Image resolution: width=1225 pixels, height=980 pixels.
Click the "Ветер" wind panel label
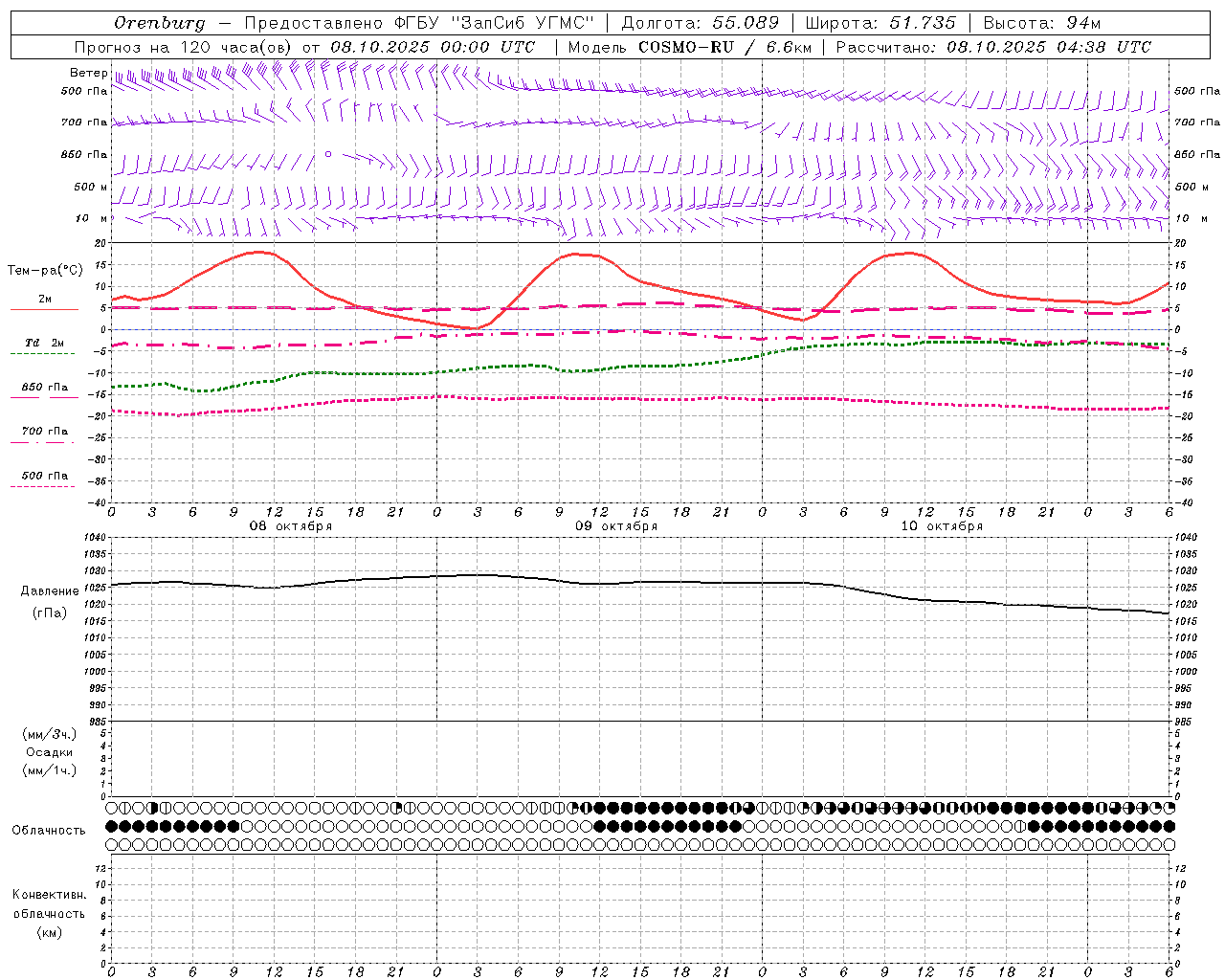88,73
